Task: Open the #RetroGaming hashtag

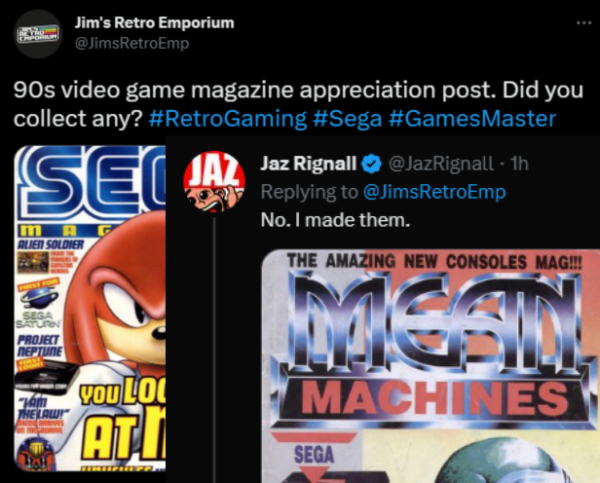Action: click(228, 119)
